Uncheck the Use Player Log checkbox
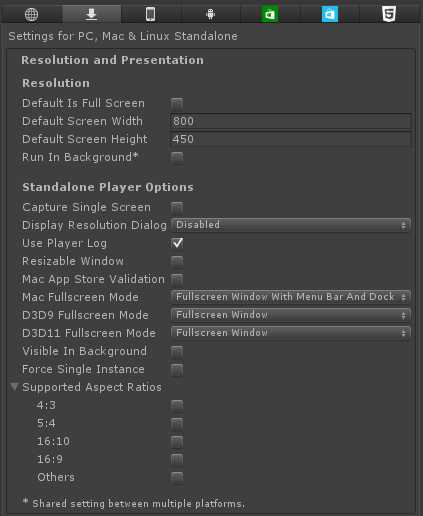 (177, 243)
